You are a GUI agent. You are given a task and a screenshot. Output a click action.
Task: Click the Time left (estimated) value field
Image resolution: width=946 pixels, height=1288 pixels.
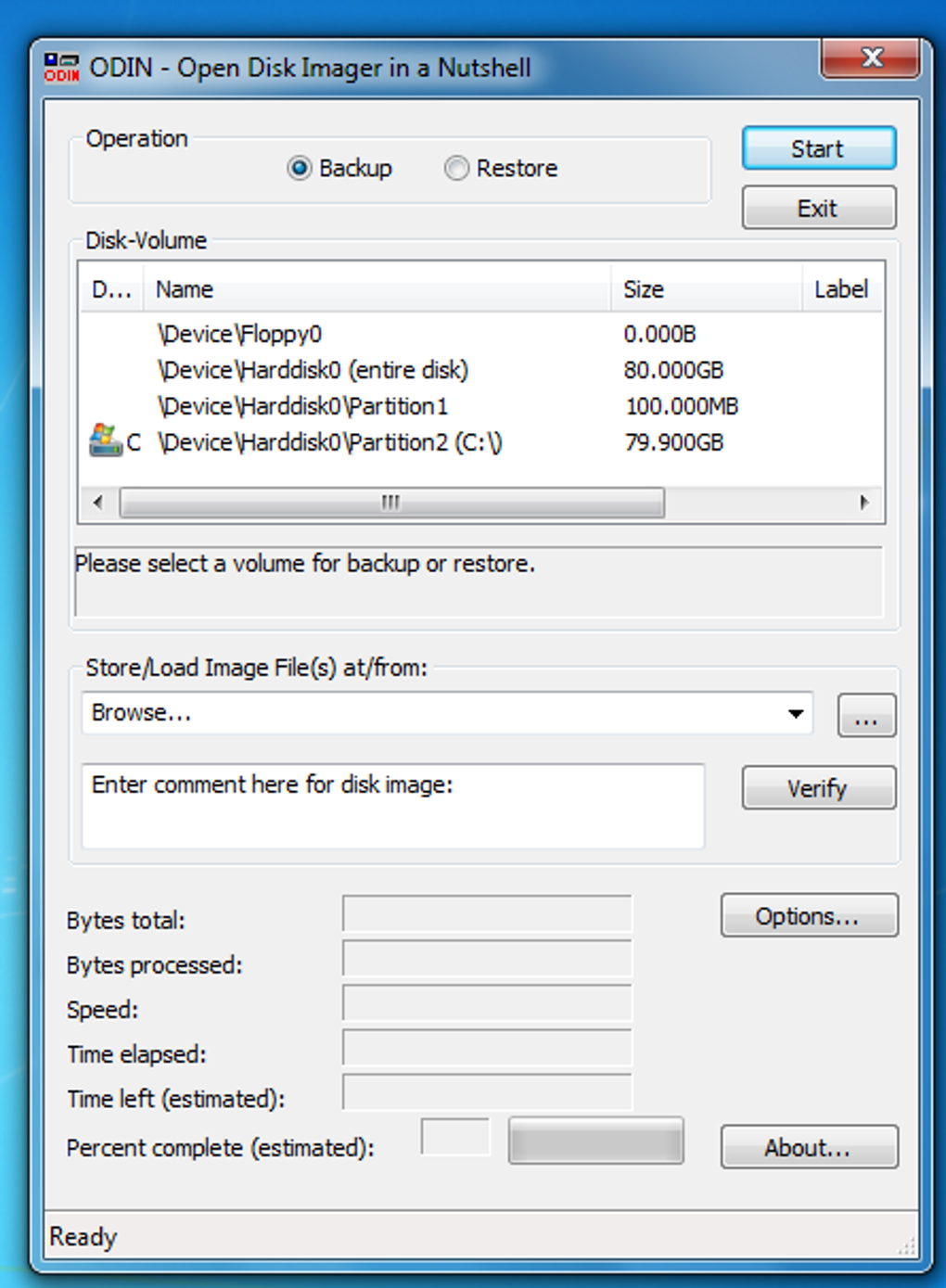[x=487, y=1091]
